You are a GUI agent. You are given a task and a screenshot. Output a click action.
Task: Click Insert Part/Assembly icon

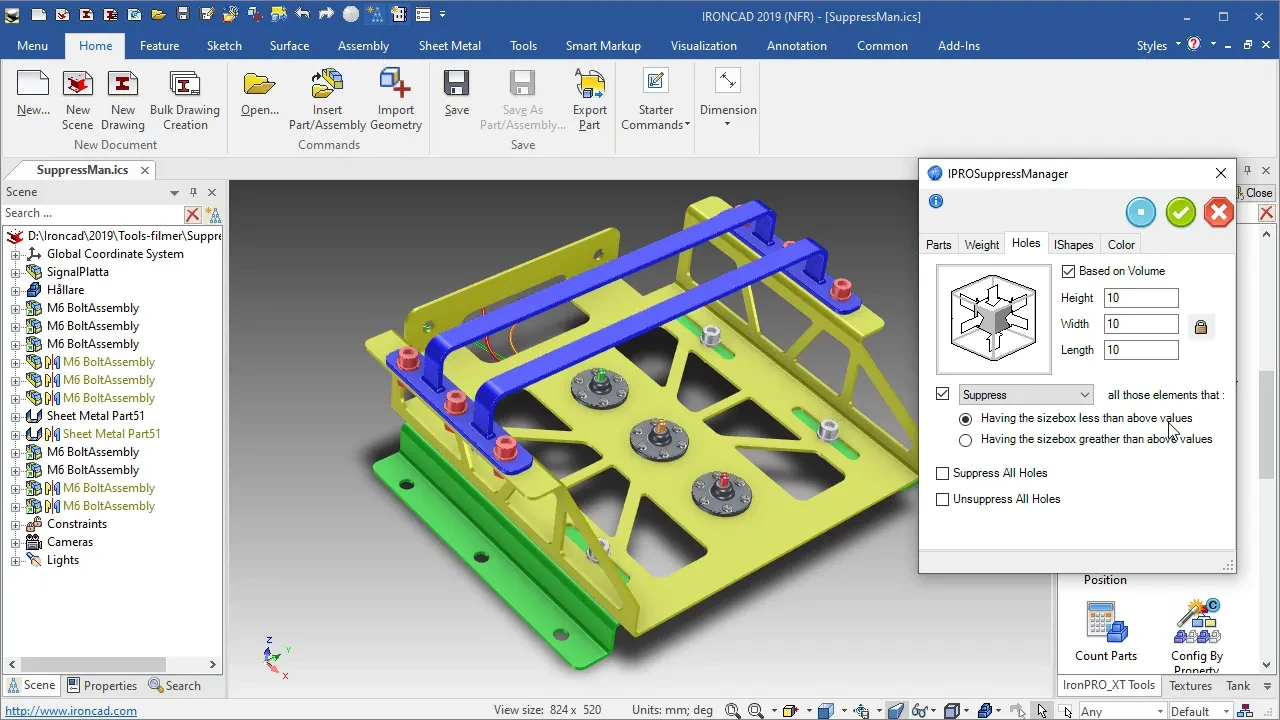tap(327, 84)
